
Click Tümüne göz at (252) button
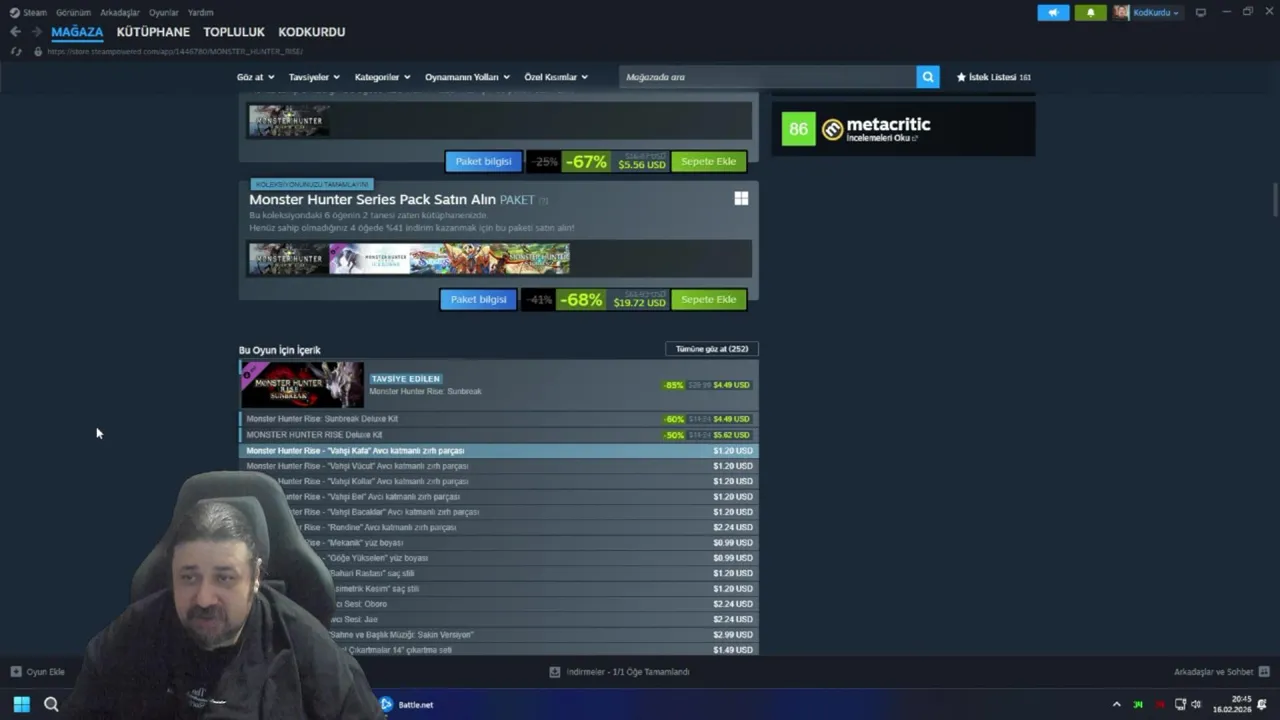(x=712, y=349)
